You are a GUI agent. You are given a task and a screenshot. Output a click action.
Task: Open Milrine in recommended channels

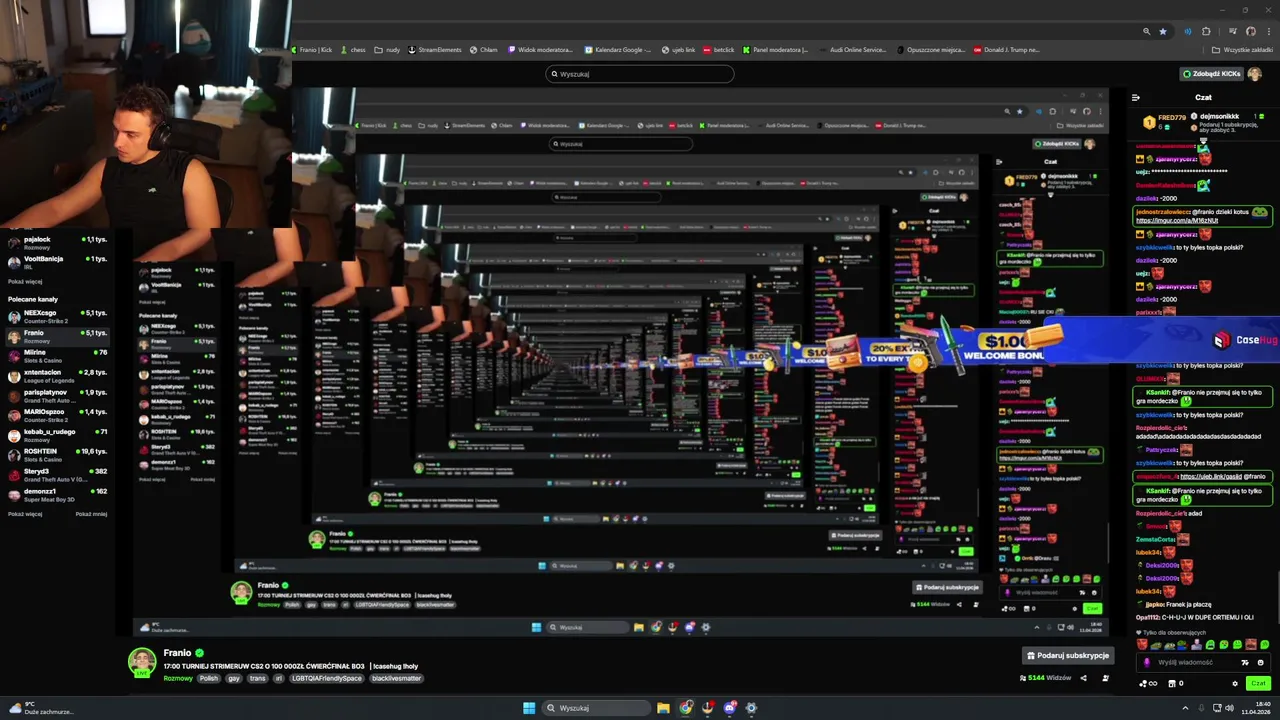60,356
